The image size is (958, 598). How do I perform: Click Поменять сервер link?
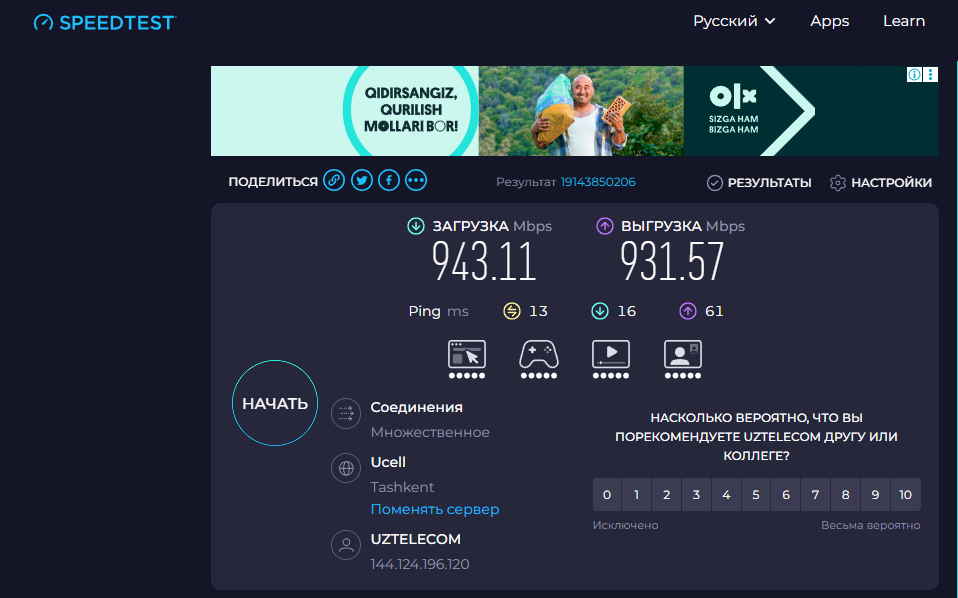point(435,509)
